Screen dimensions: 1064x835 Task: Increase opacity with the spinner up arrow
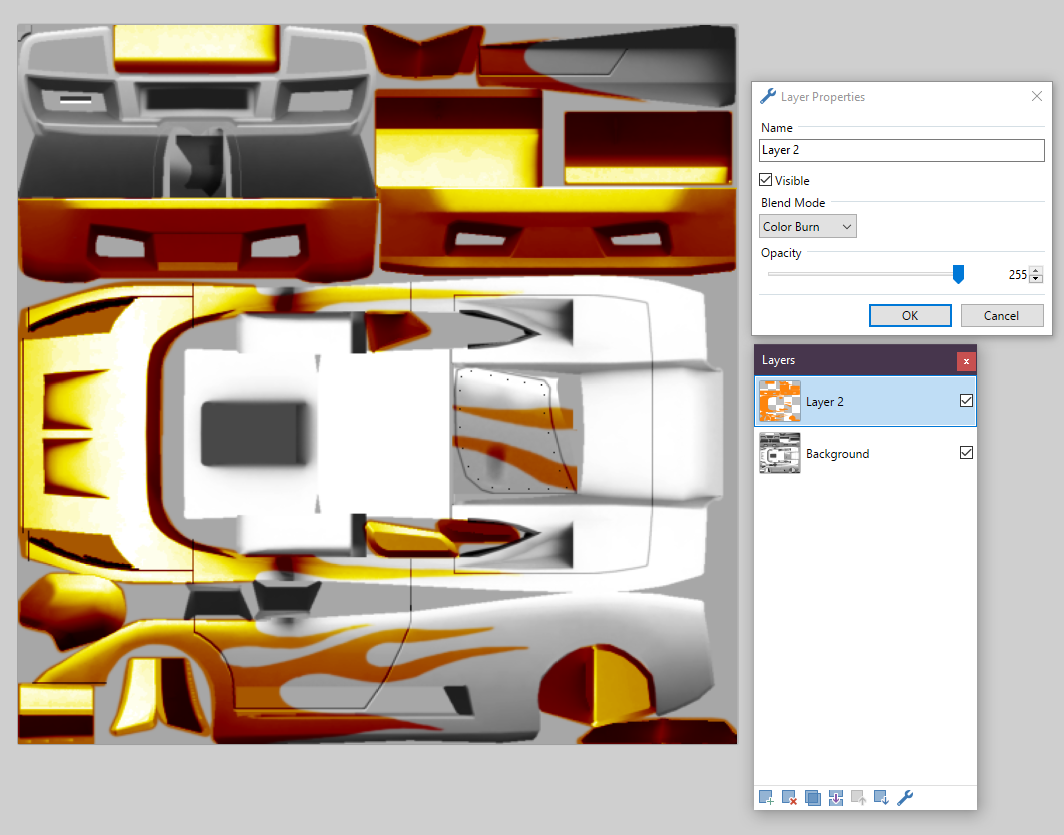(x=1036, y=270)
